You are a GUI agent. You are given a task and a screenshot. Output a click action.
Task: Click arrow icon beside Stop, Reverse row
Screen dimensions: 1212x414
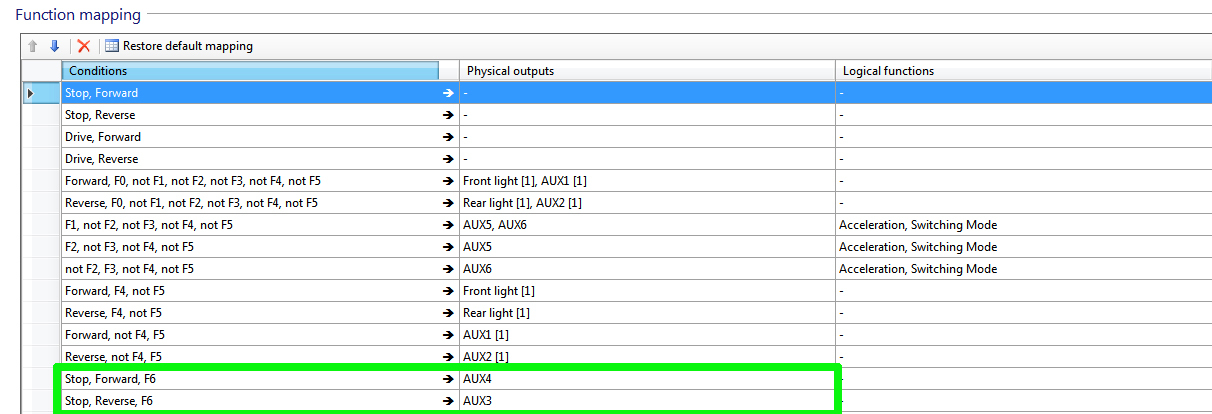click(x=448, y=115)
